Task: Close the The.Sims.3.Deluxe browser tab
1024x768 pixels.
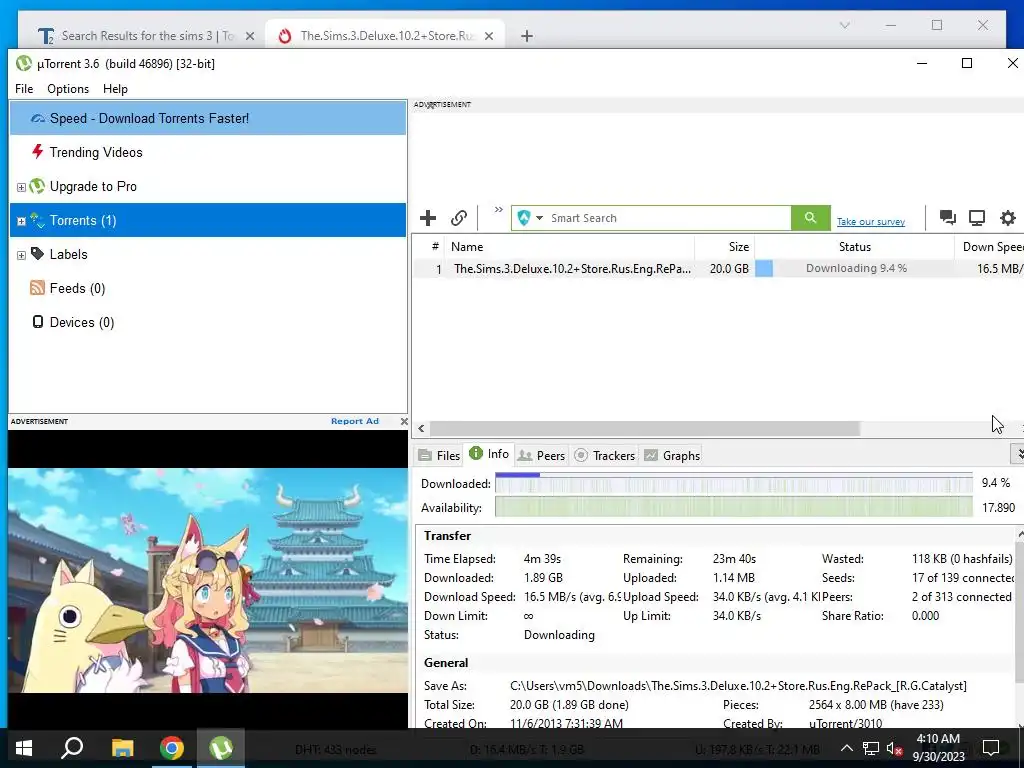Action: [x=488, y=37]
